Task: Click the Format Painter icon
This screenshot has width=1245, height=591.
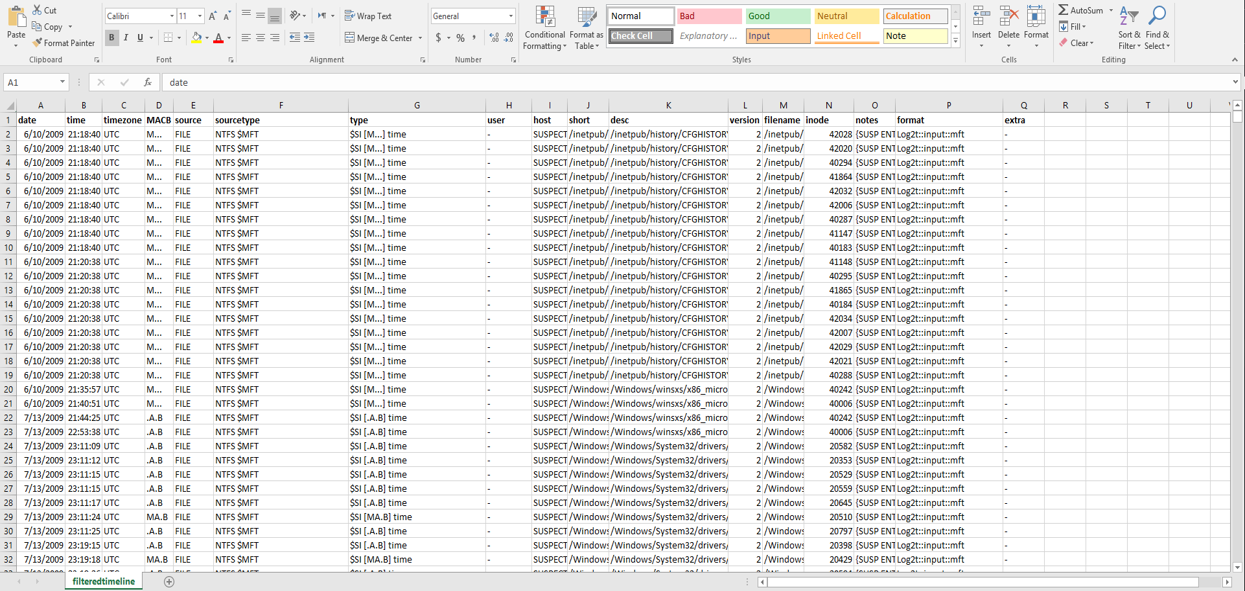Action: click(37, 43)
